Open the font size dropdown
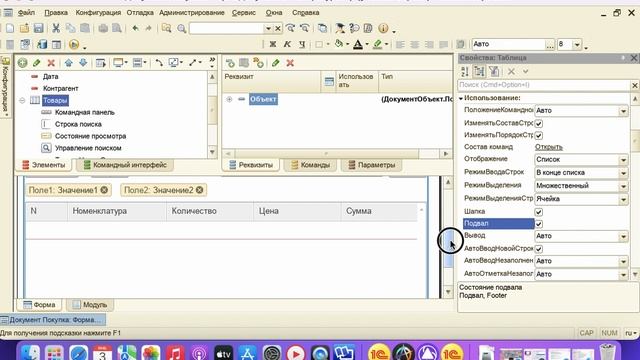Screen dimensions: 640x360 [x=577, y=44]
